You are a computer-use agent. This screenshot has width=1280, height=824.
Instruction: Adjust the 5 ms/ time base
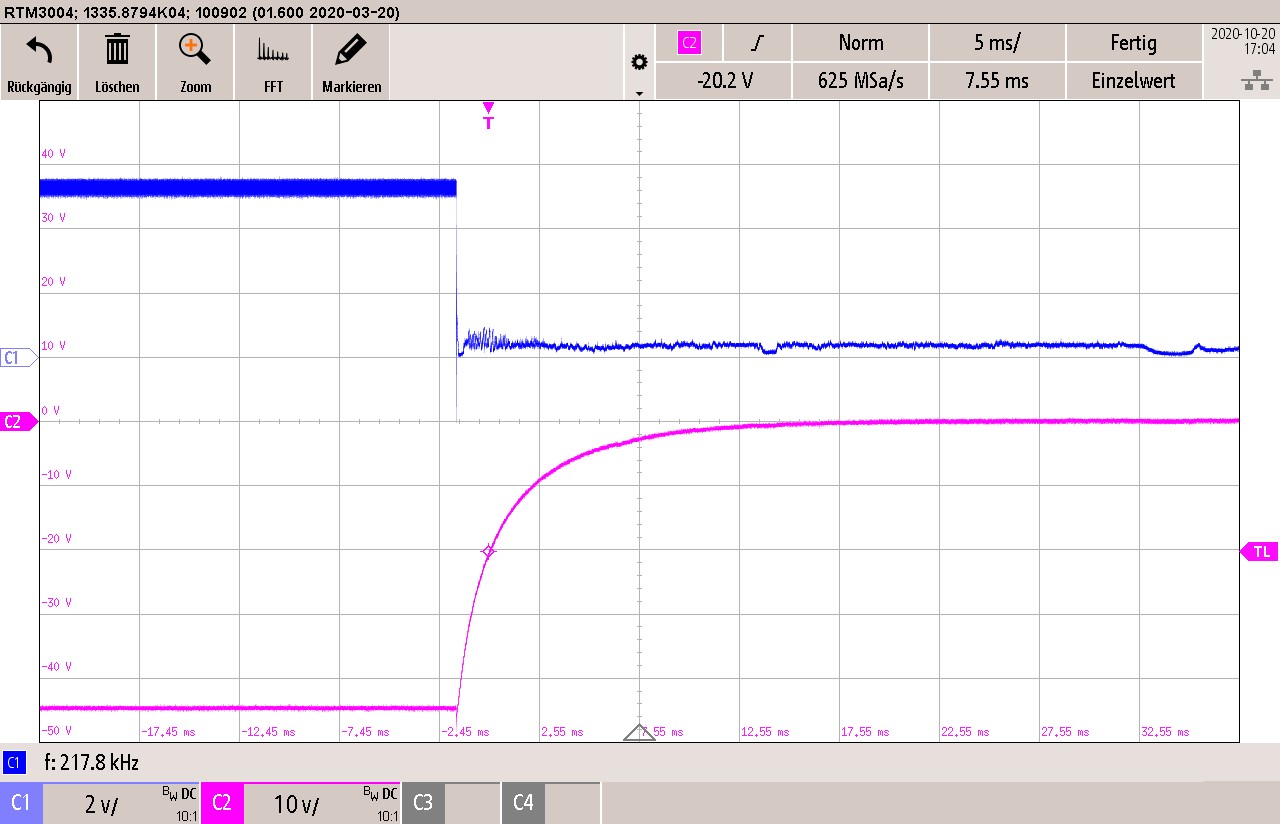click(x=997, y=43)
